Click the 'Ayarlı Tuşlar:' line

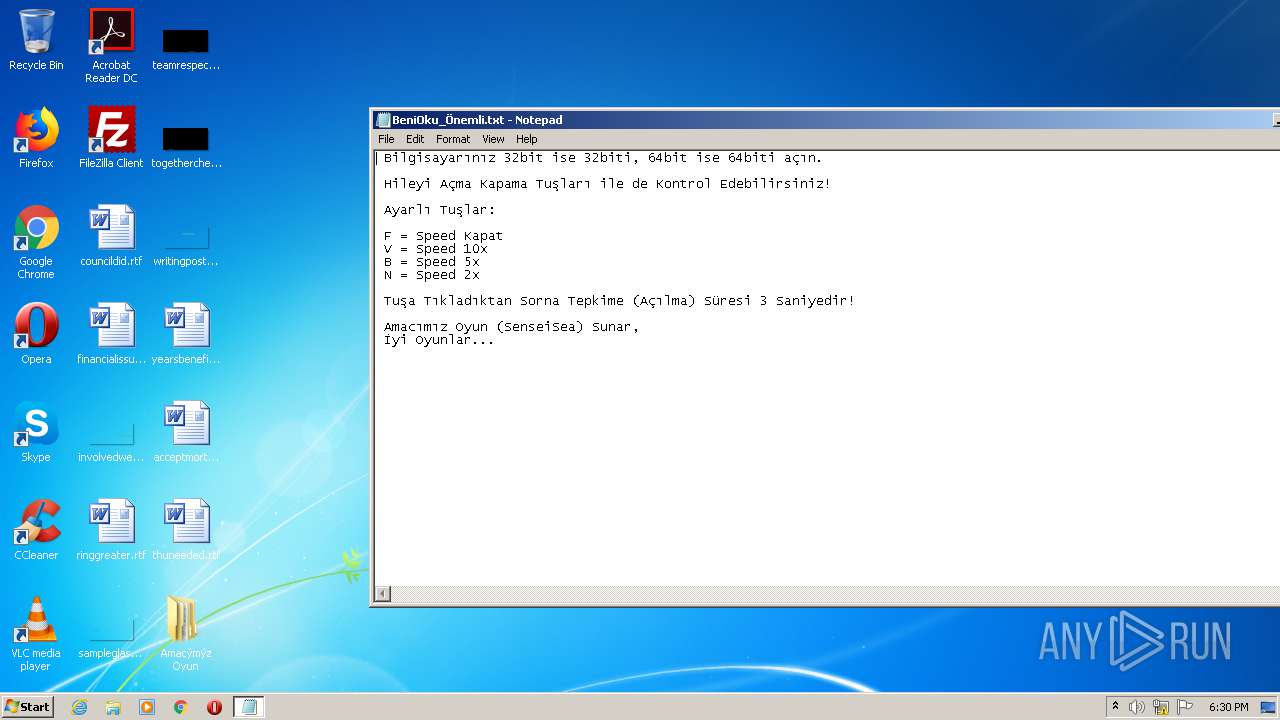pos(439,210)
